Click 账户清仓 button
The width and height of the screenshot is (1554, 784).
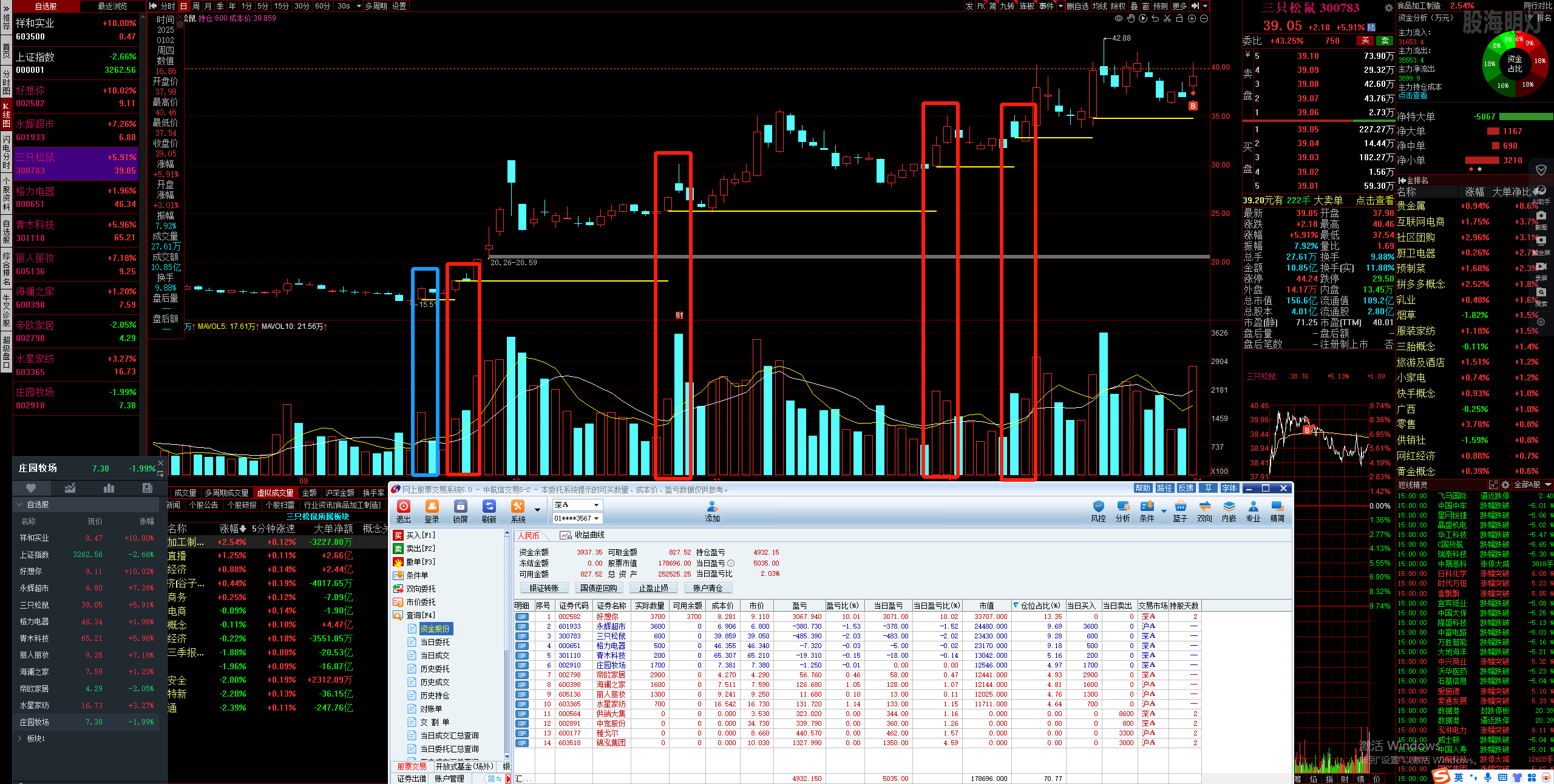point(708,588)
